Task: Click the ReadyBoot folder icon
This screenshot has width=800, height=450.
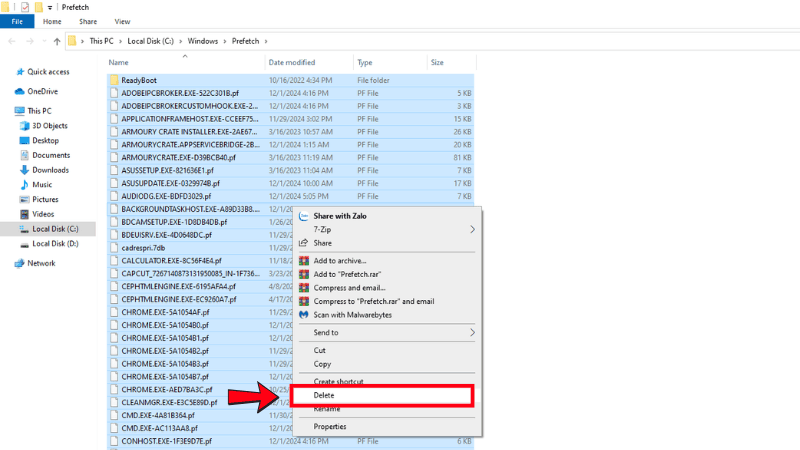Action: click(x=114, y=80)
